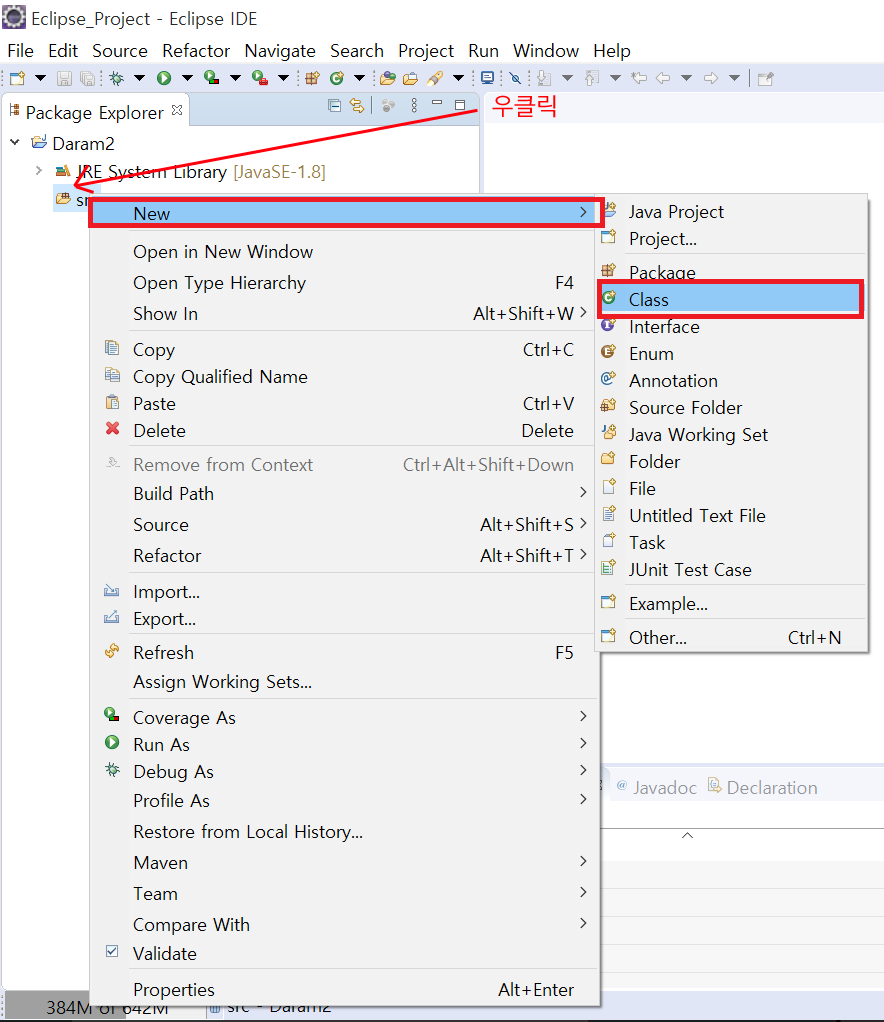Maximize the Package Explorer view
The image size is (884, 1022).
coord(460,104)
